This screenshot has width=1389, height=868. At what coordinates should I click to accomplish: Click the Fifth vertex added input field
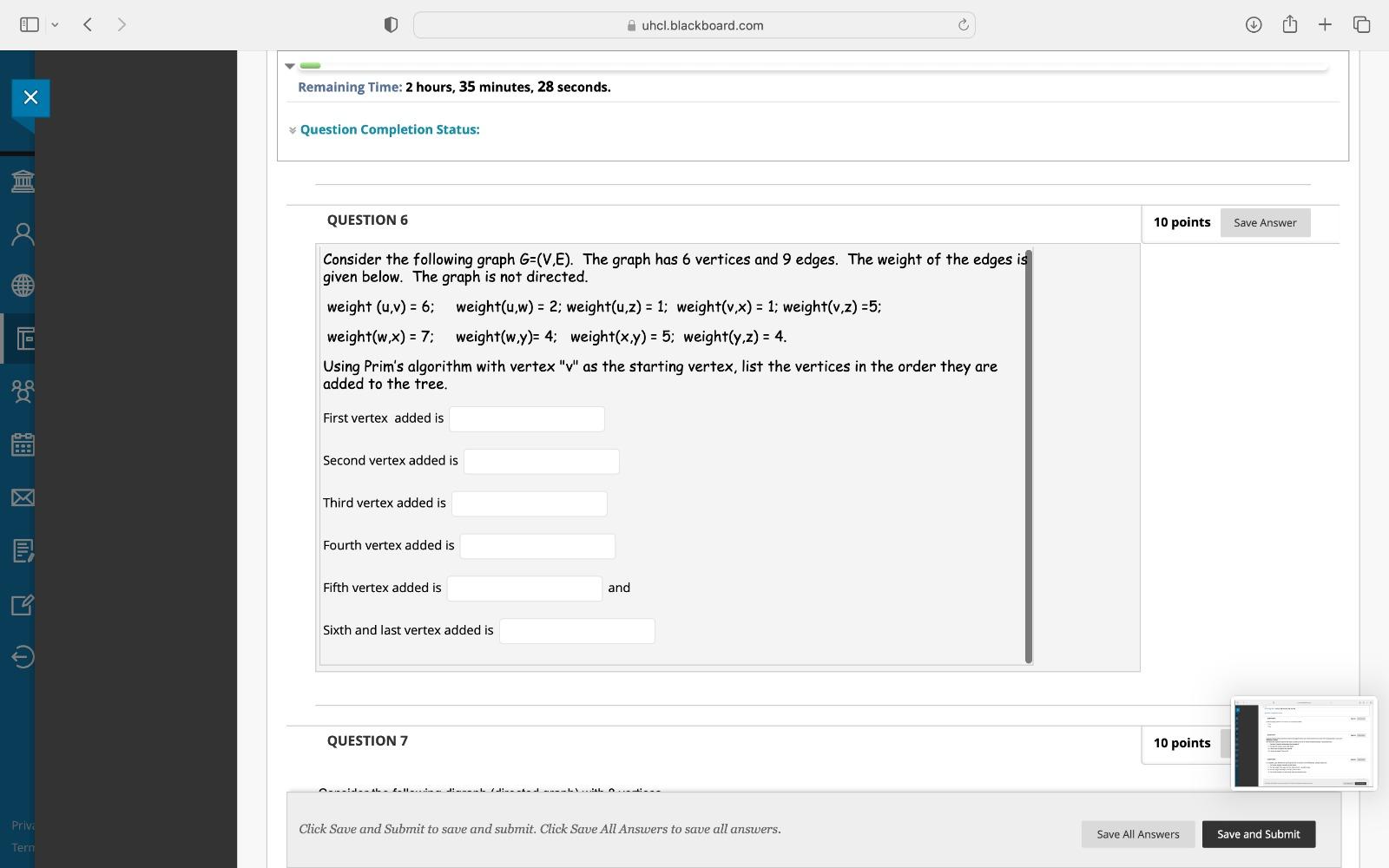(x=524, y=589)
